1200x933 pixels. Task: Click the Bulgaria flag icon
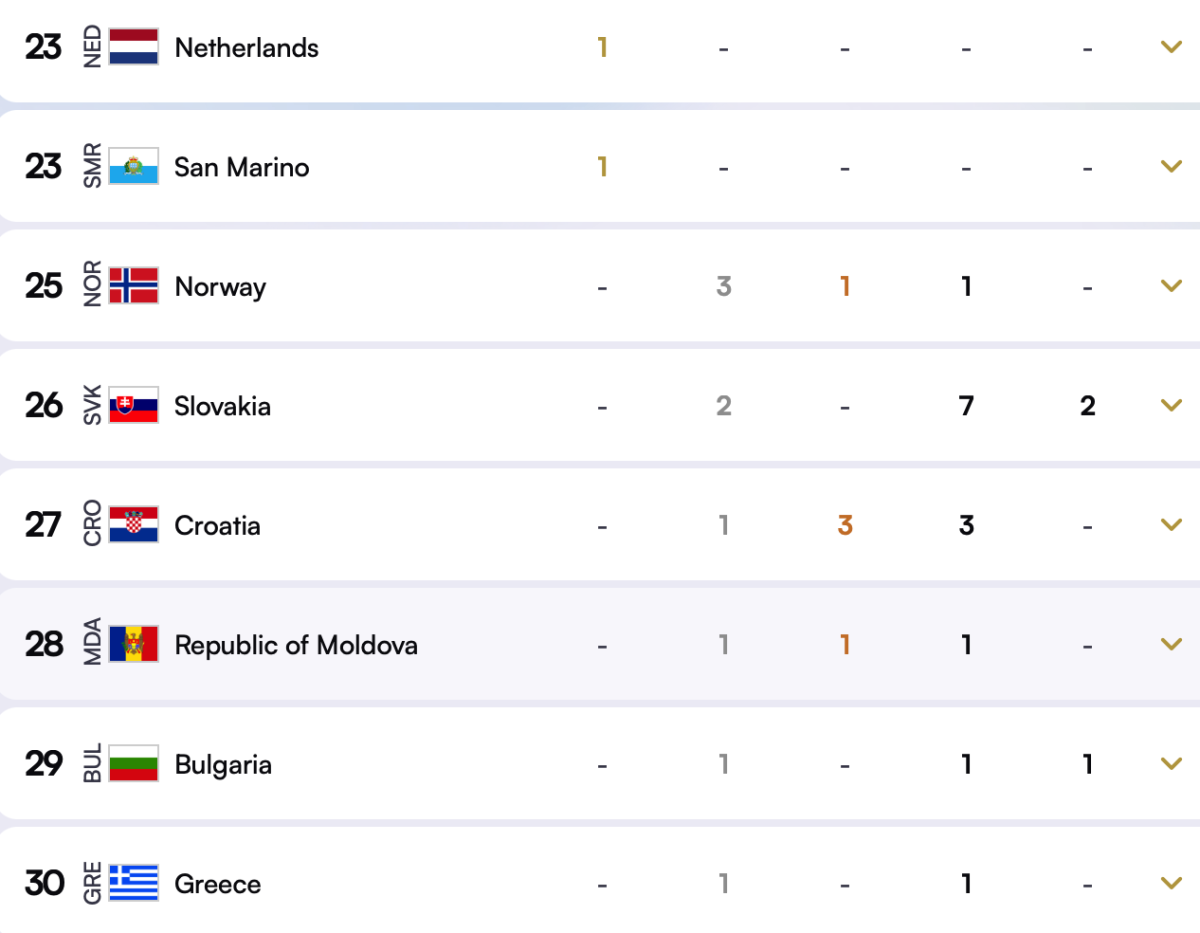[134, 764]
